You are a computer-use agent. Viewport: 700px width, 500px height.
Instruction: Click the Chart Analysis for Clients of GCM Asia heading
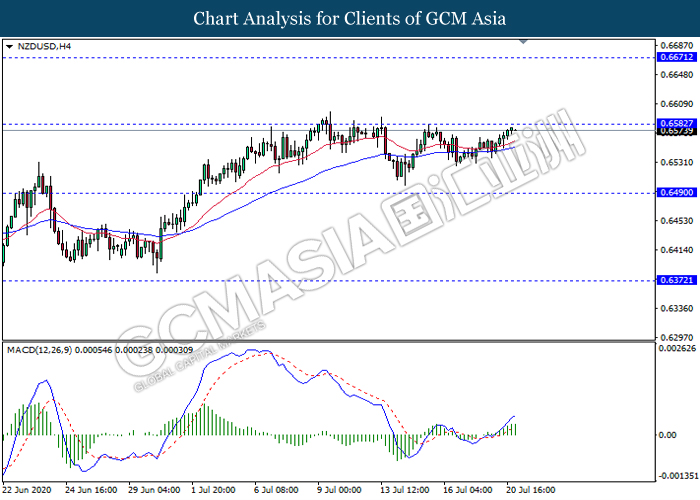coord(350,18)
